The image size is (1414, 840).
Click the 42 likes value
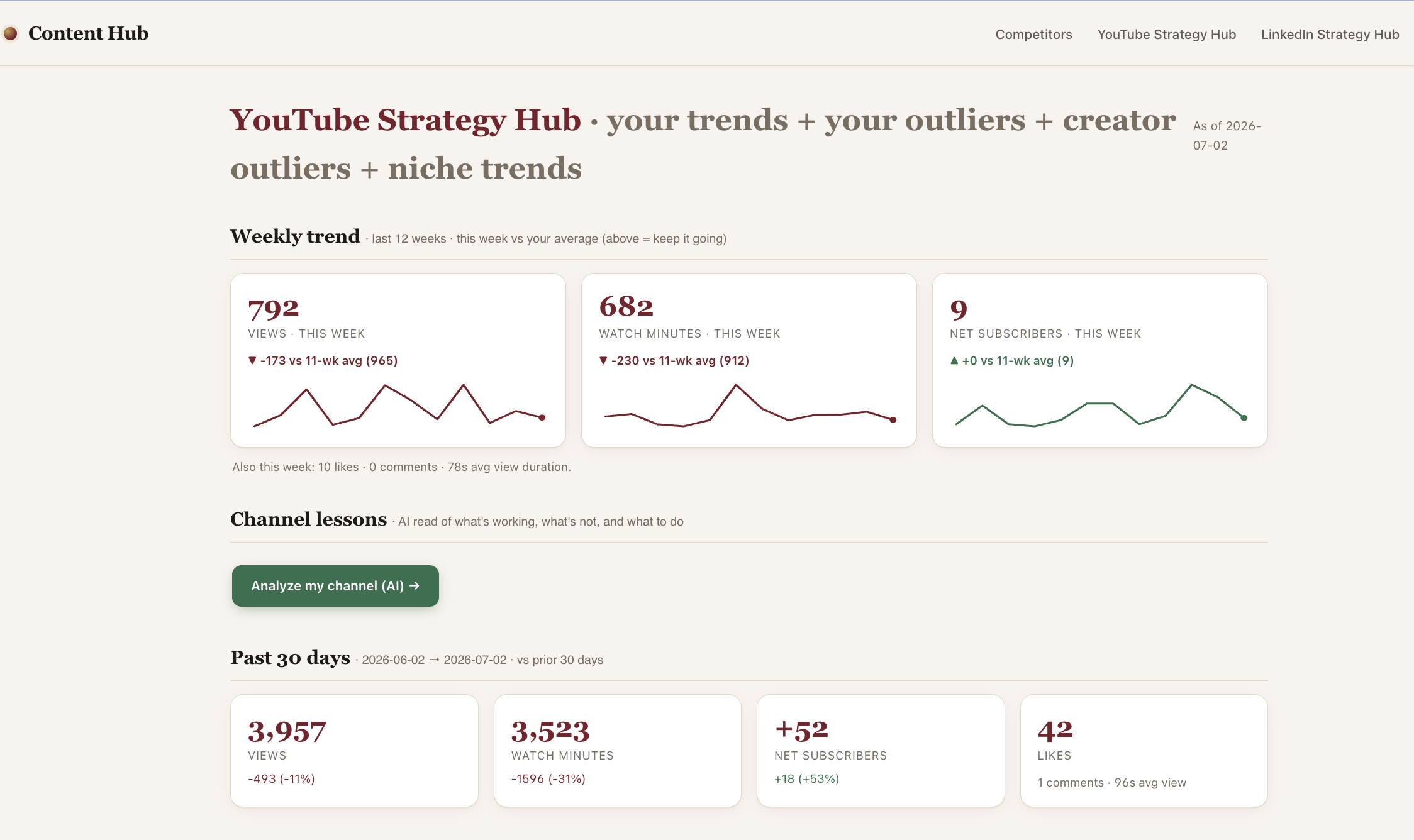(x=1055, y=731)
